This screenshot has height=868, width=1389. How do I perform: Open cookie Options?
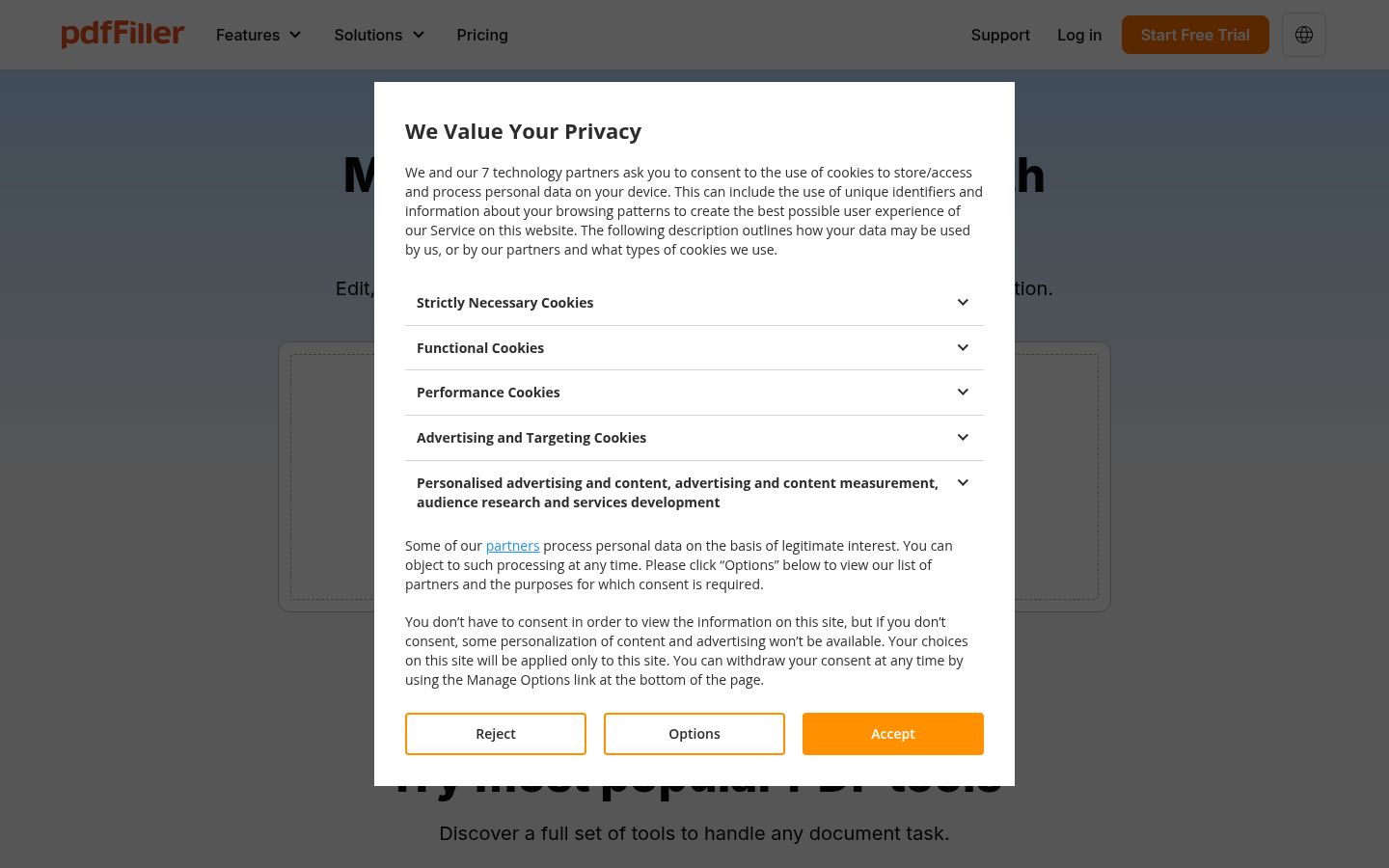coord(694,734)
